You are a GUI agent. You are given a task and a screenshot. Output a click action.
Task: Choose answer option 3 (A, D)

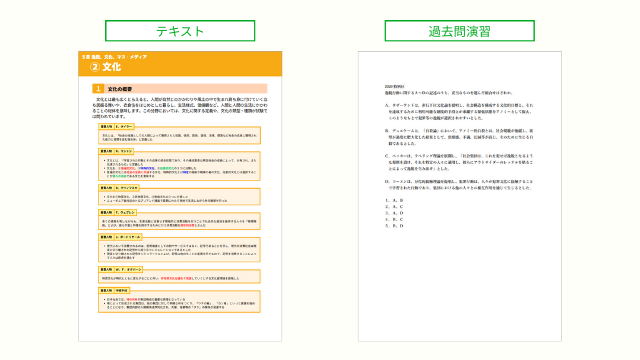click(394, 213)
